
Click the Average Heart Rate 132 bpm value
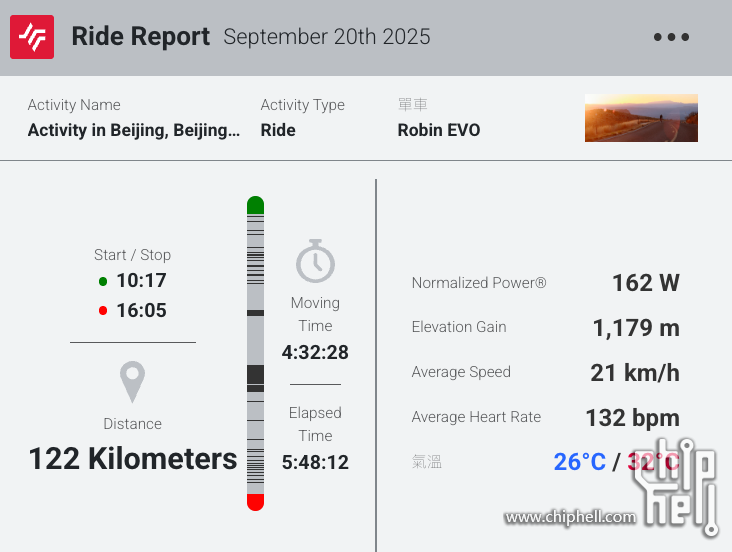pos(633,418)
